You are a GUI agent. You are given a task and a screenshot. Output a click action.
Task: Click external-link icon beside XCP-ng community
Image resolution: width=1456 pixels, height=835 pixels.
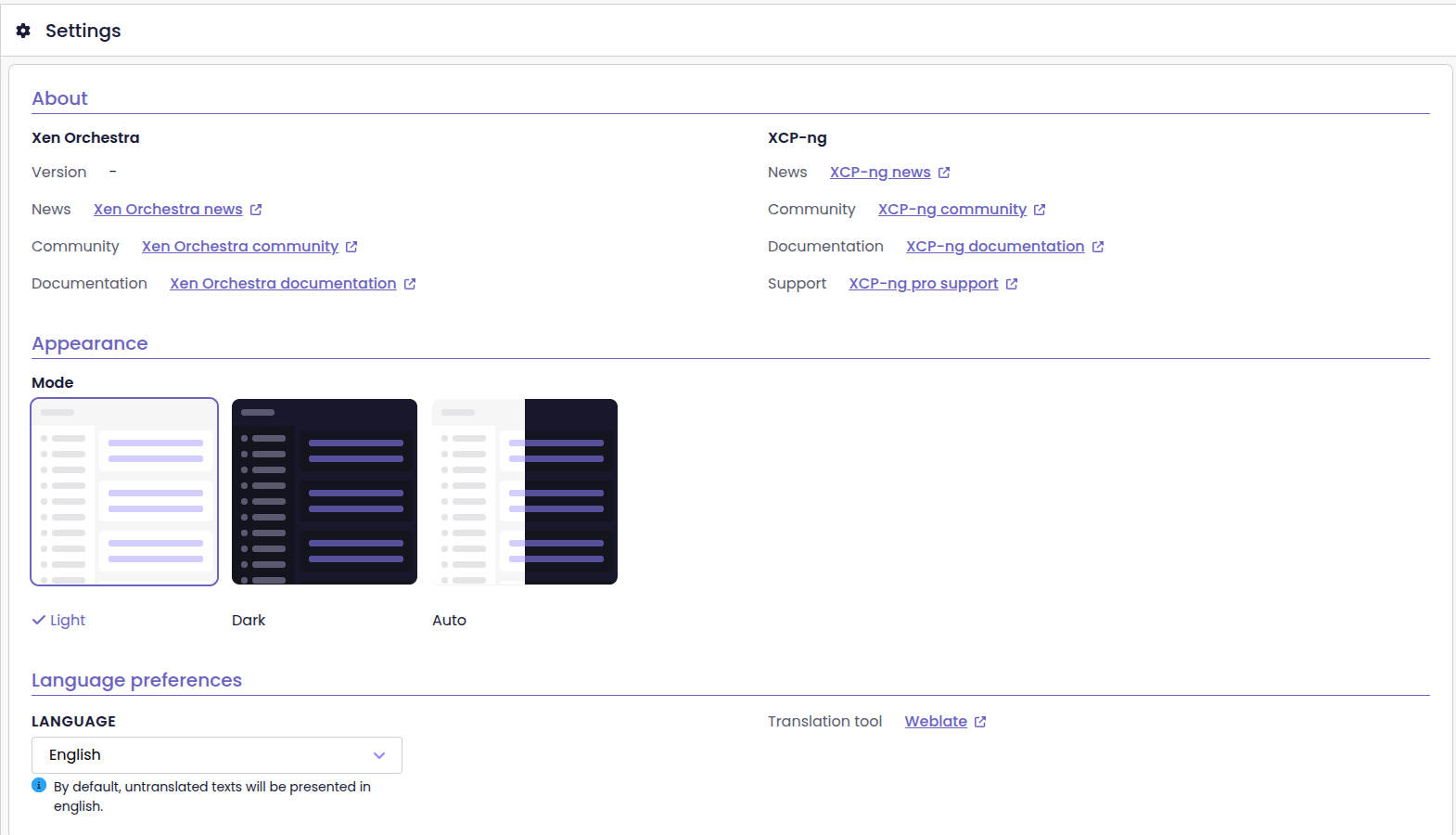[1040, 210]
